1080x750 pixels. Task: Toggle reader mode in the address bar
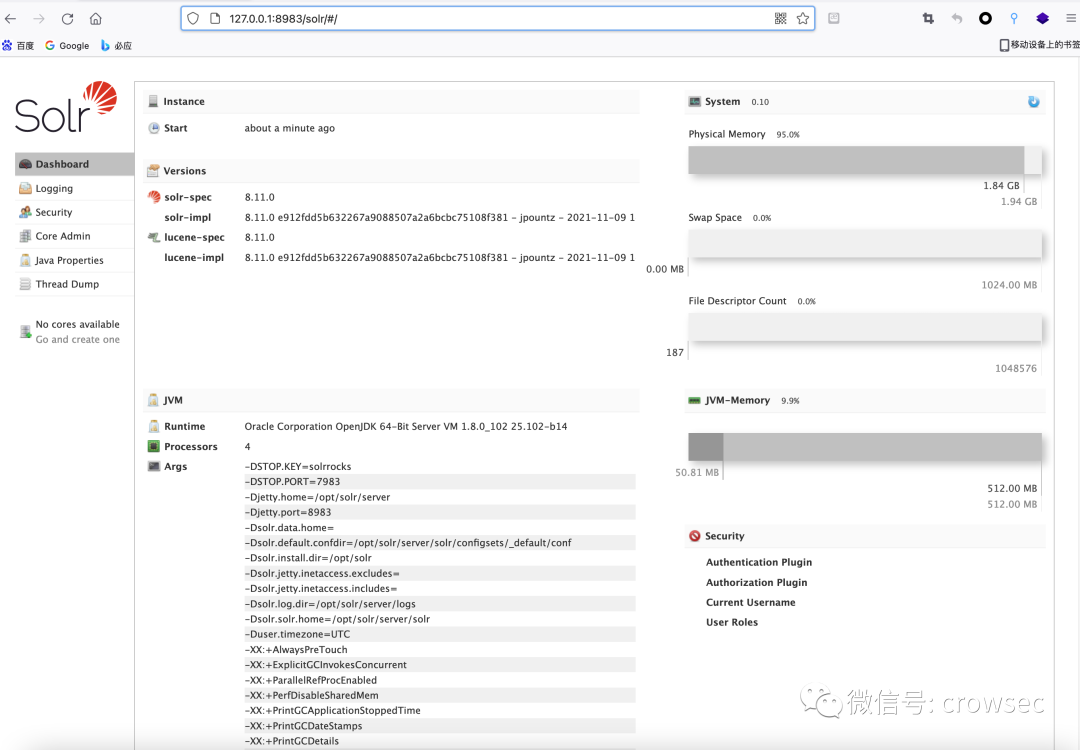point(833,18)
